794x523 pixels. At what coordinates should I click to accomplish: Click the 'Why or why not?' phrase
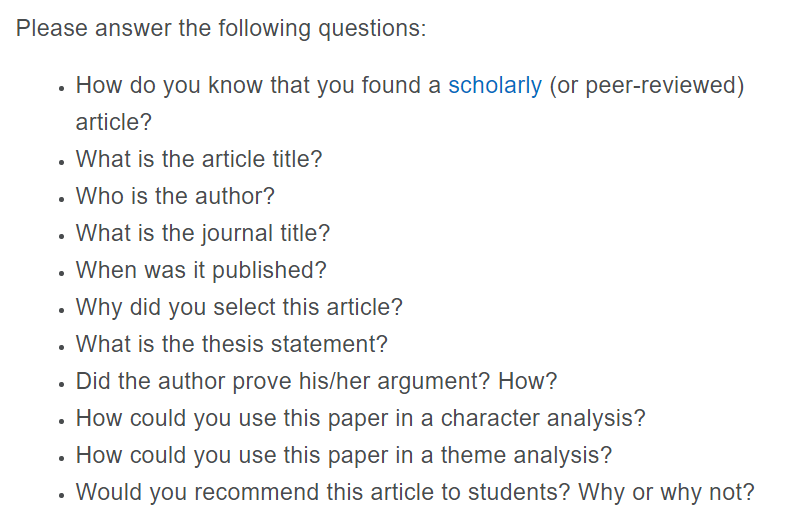click(x=666, y=492)
